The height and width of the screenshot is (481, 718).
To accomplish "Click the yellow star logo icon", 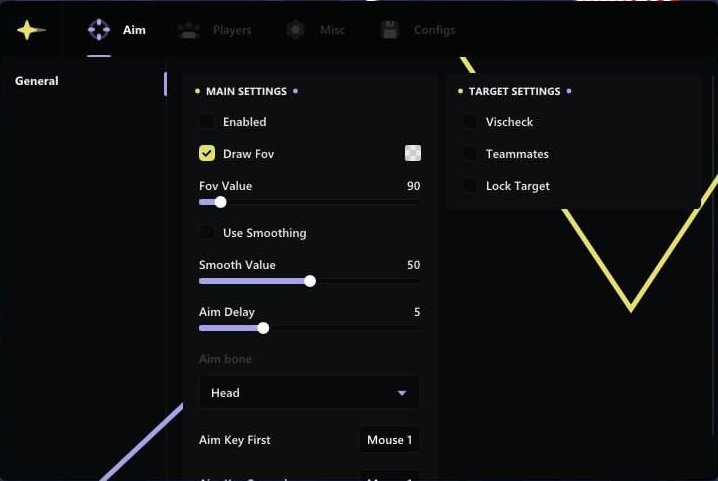I will coord(31,30).
